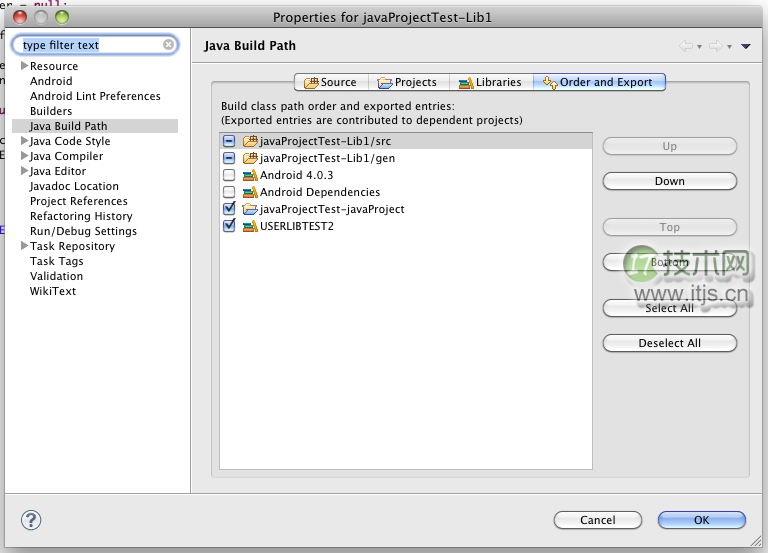Screen dimensions: 768x553
Task: Expand the Resource tree node
Action: click(24, 66)
